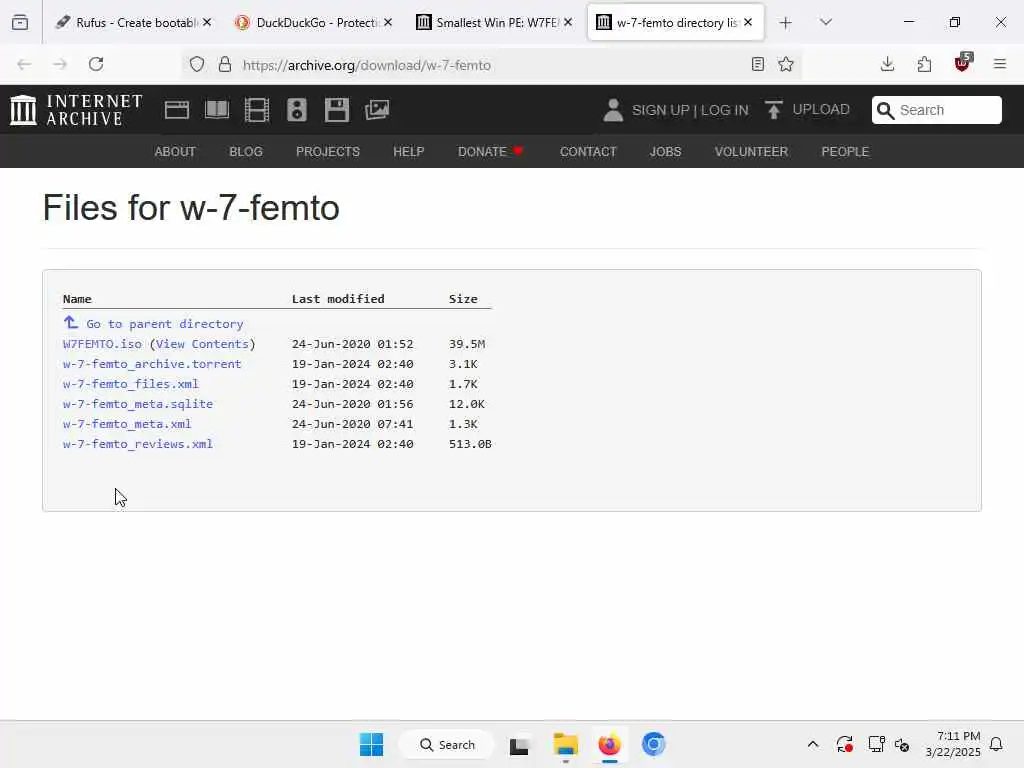Open the Internet Archive home logo
The height and width of the screenshot is (768, 1024).
[76, 110]
